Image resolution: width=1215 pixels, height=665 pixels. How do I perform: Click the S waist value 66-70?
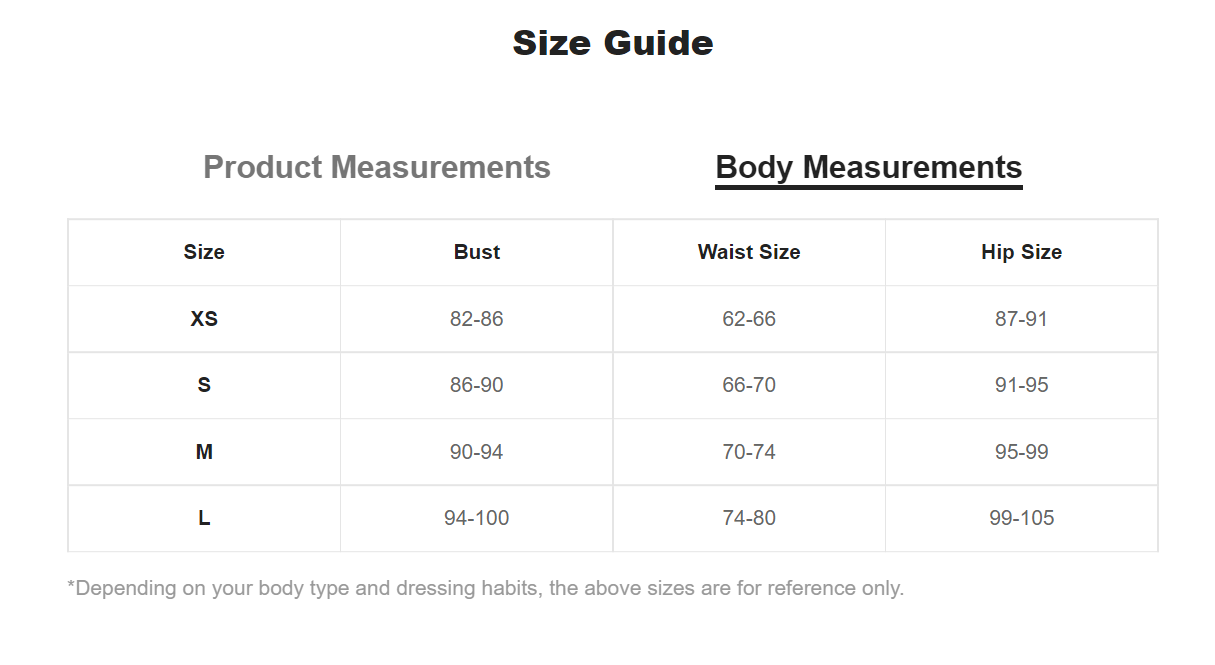pos(749,385)
